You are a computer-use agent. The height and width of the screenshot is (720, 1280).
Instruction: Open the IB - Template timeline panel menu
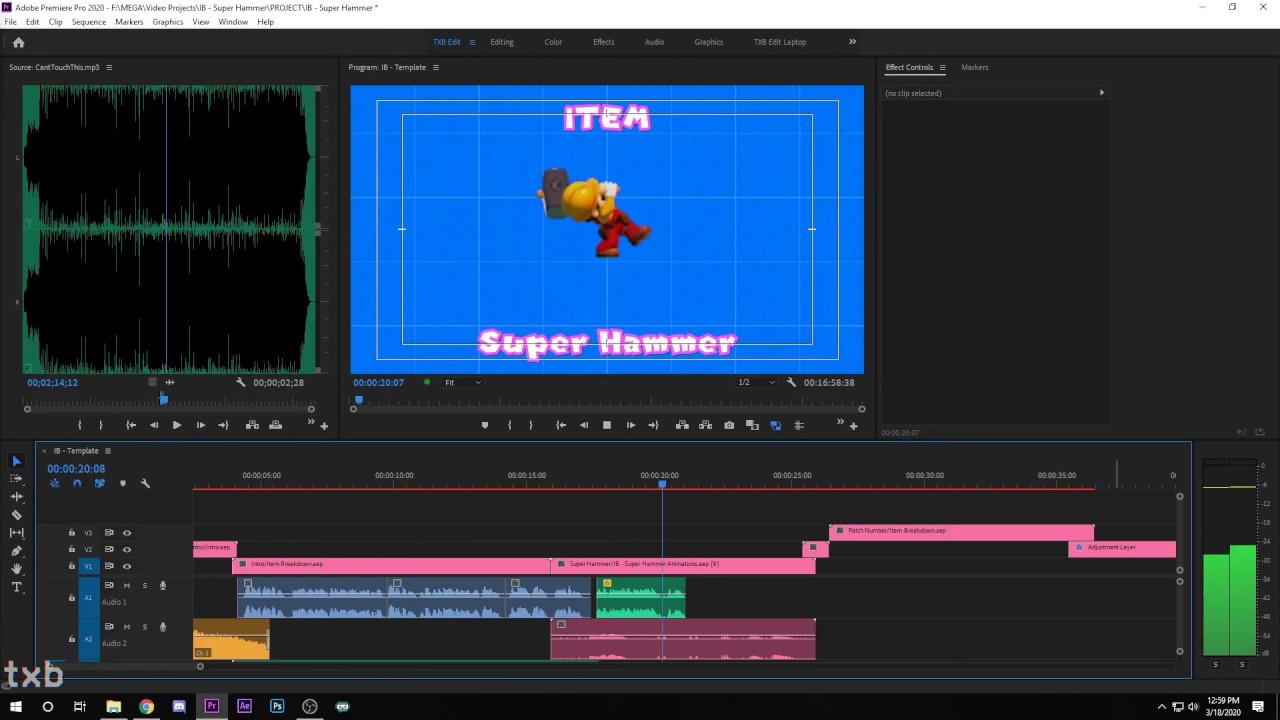point(108,451)
